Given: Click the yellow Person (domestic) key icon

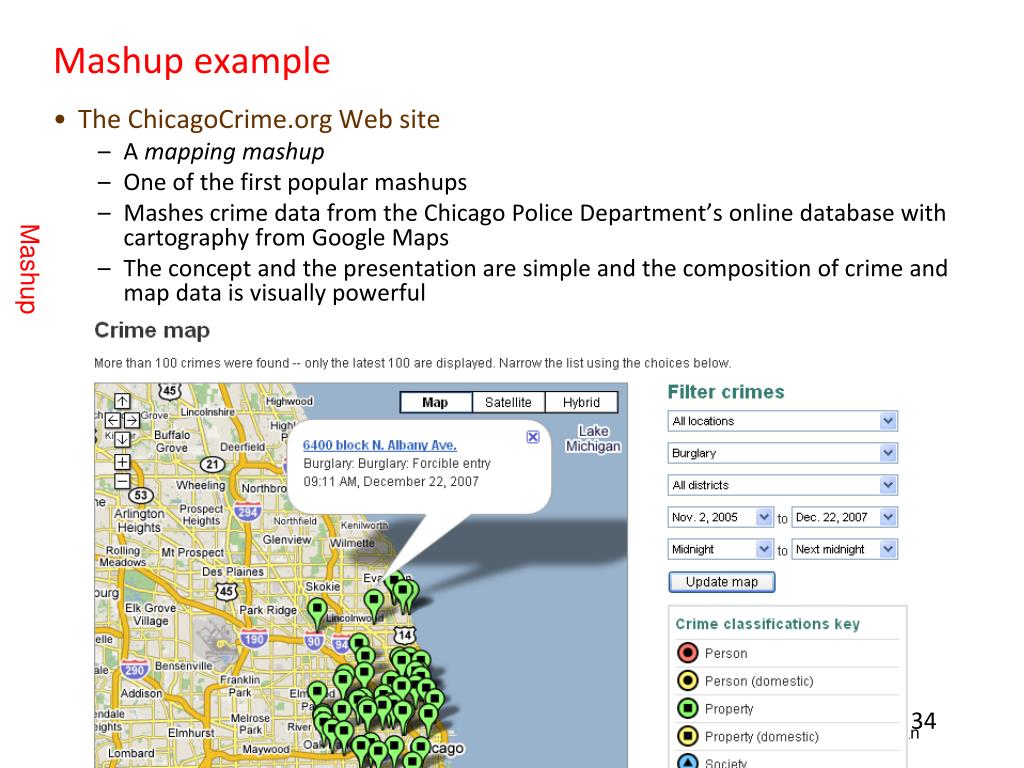Looking at the screenshot, I should (x=688, y=680).
